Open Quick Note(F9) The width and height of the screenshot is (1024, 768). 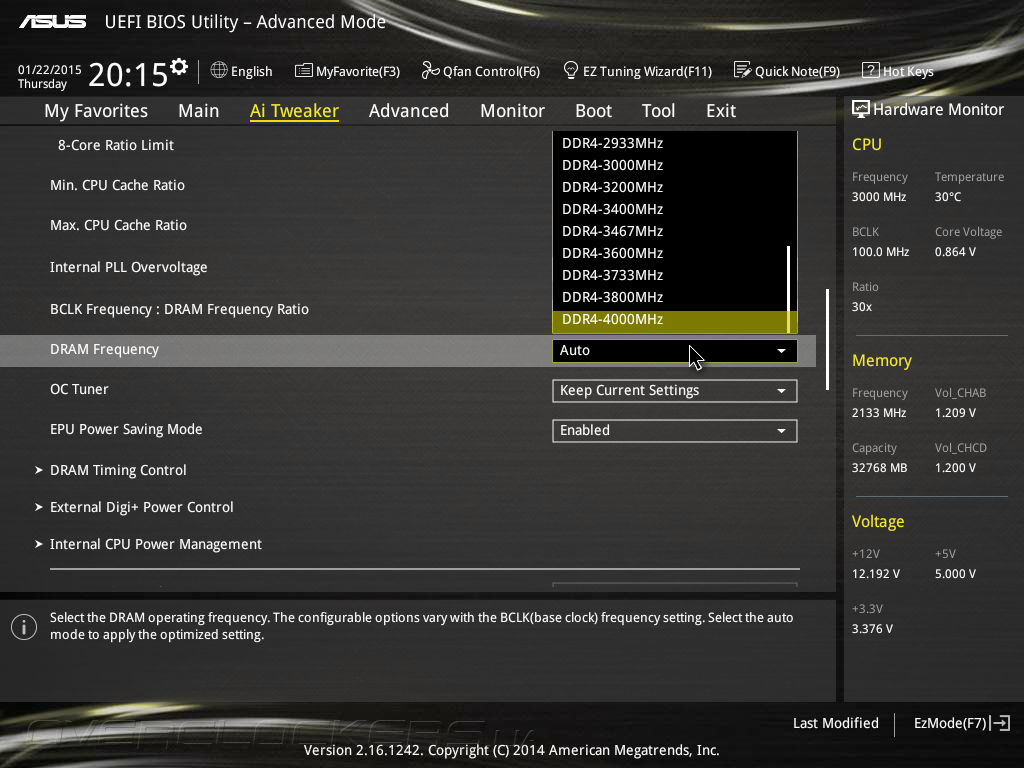[x=787, y=71]
